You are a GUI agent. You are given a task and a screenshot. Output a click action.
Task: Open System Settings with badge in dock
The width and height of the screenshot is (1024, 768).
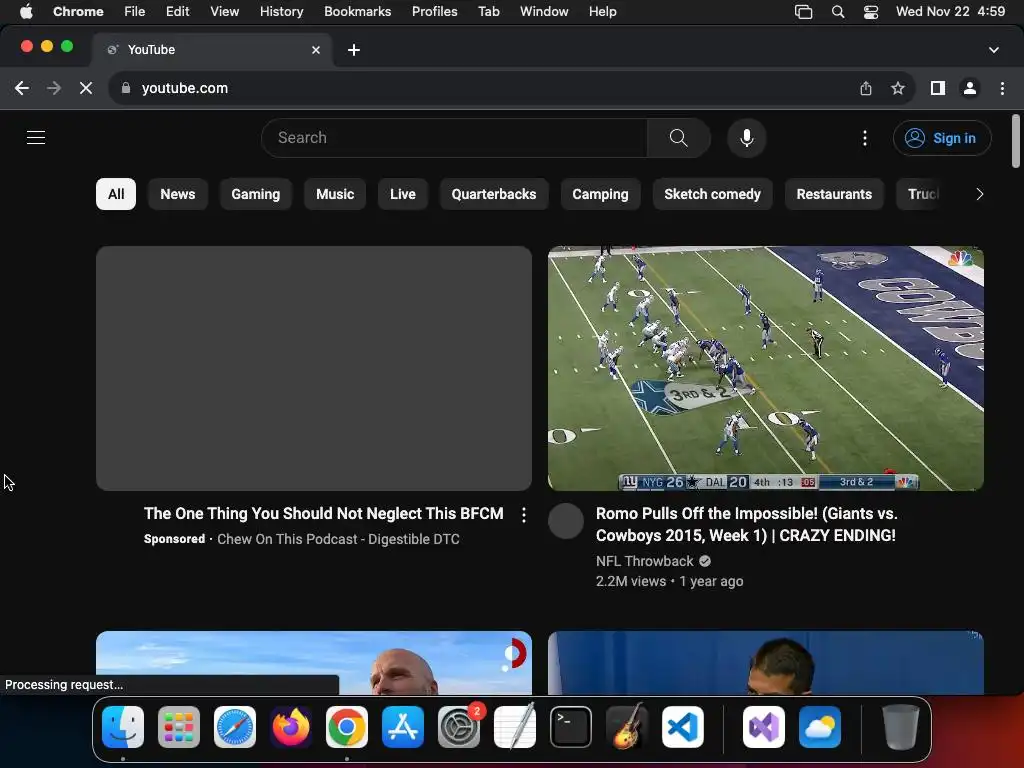(459, 727)
